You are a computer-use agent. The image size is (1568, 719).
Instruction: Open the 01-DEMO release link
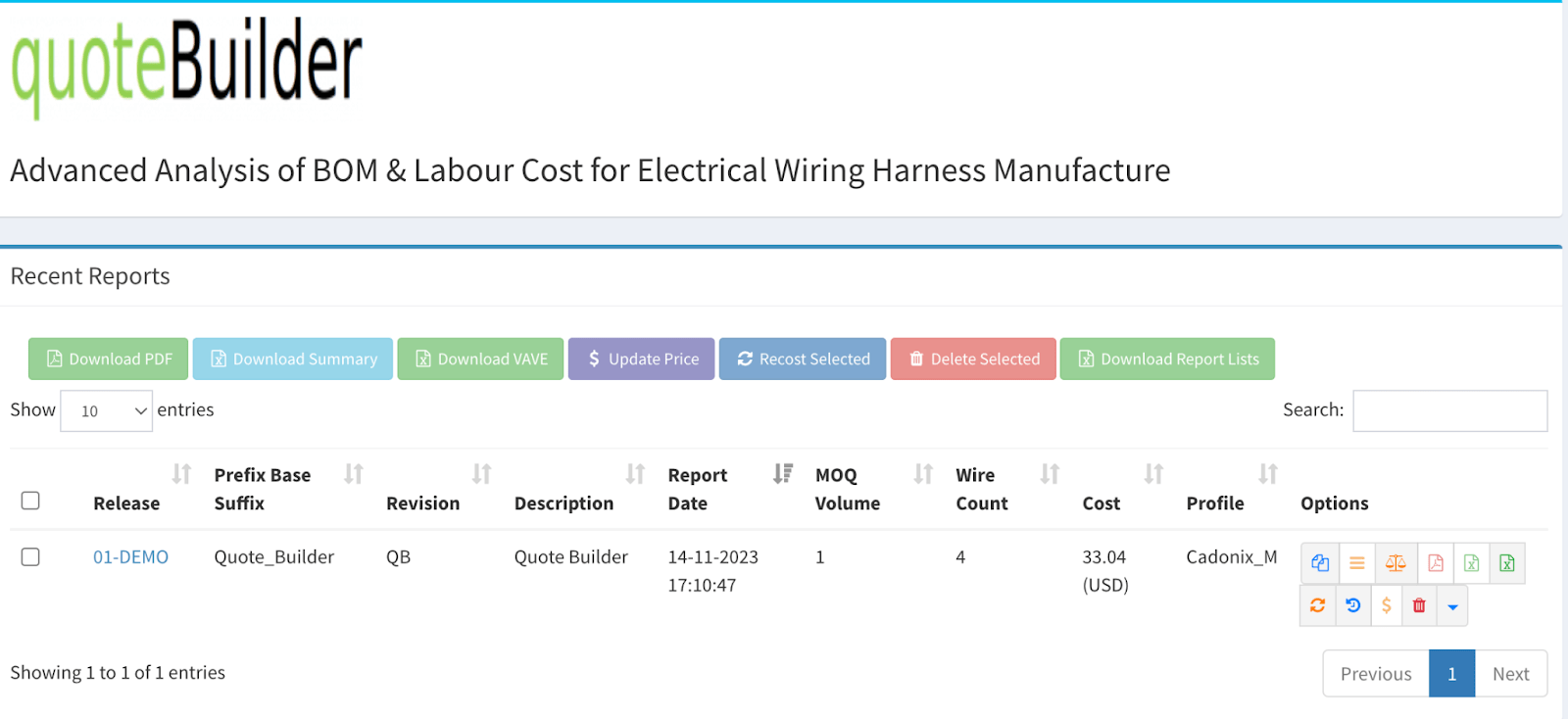click(130, 556)
